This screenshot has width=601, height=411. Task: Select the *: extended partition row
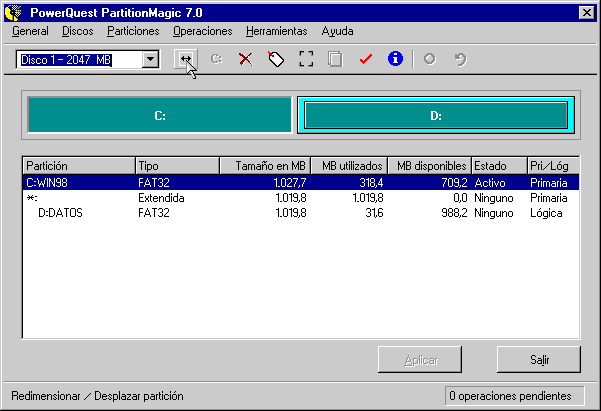tap(301, 198)
